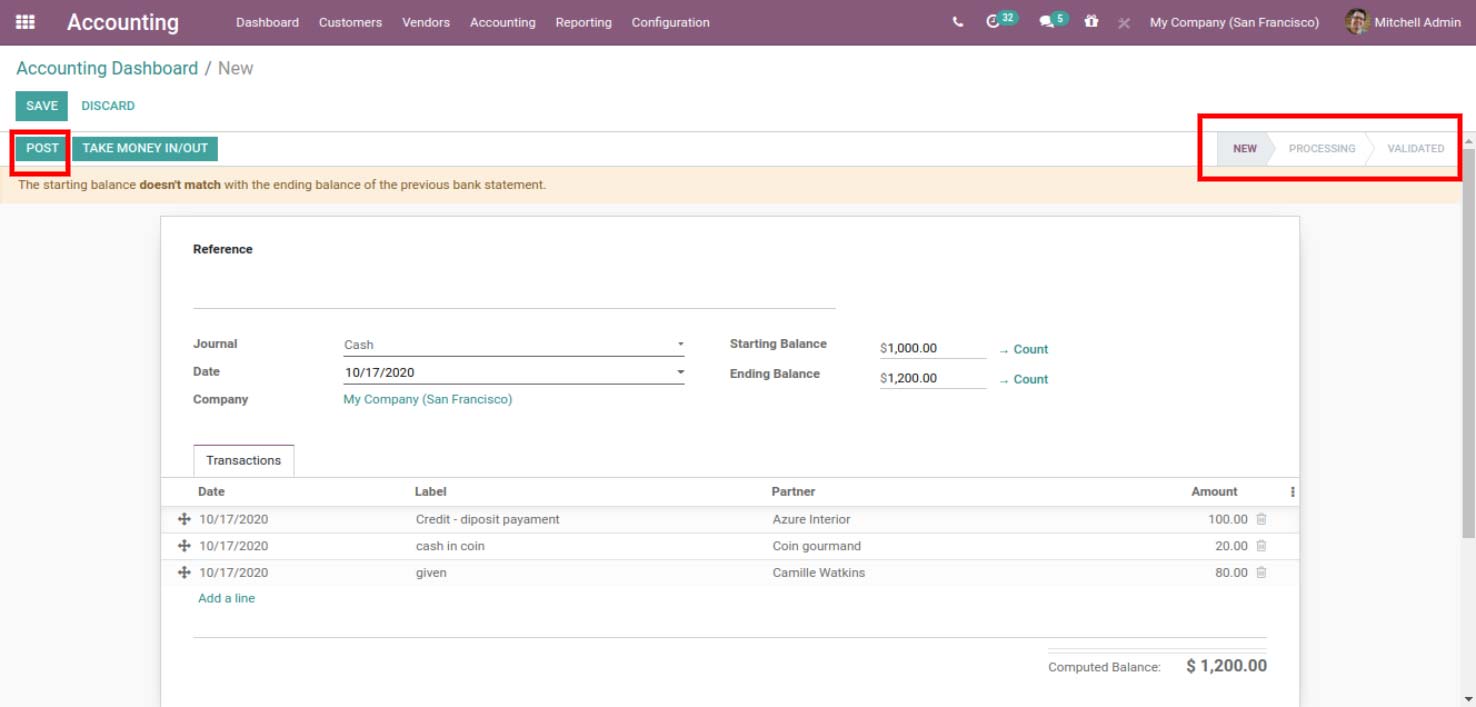The height and width of the screenshot is (707, 1476).
Task: Expand the Date field dropdown arrow
Action: tap(680, 372)
